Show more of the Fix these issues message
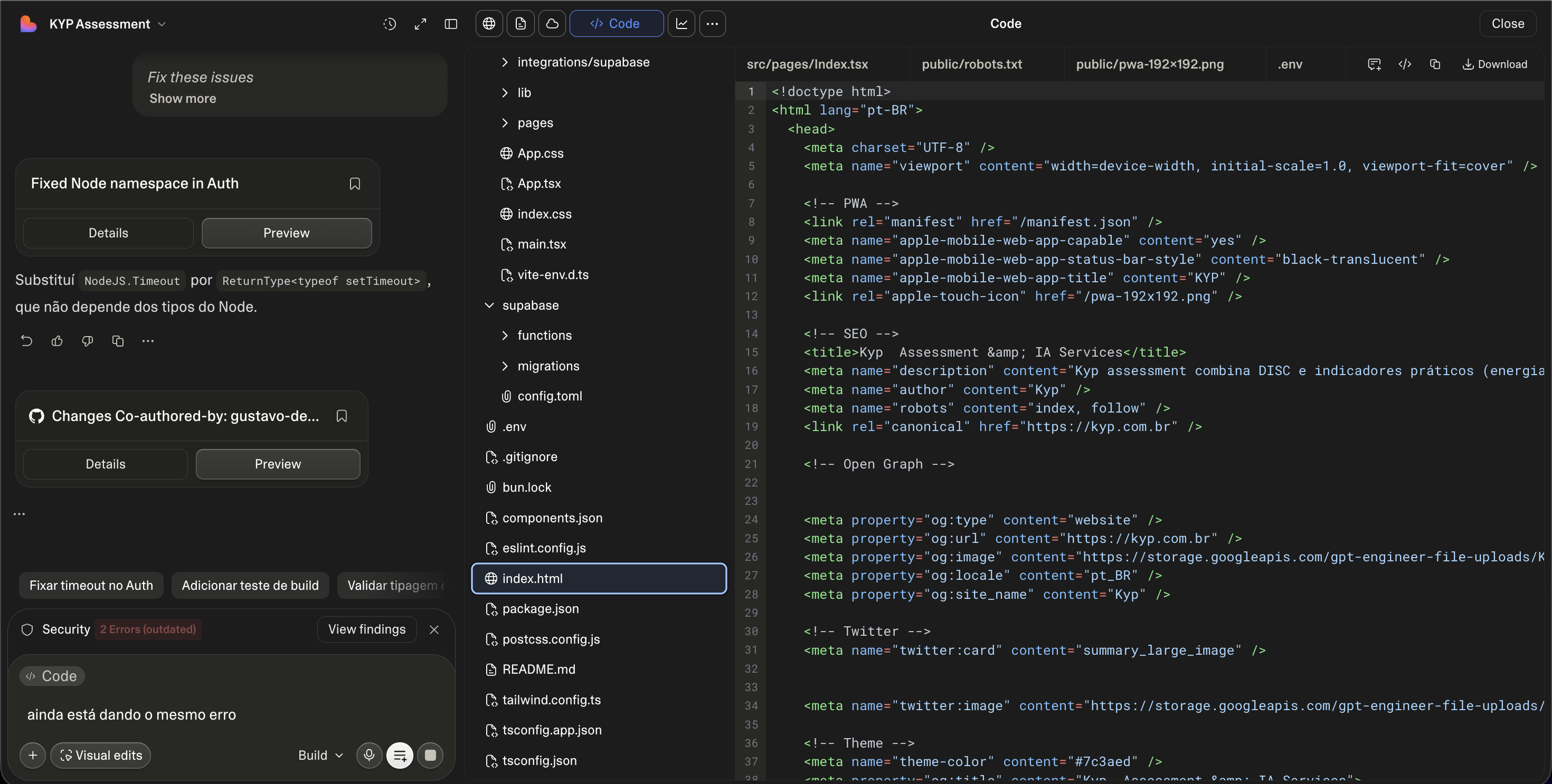 pyautogui.click(x=183, y=98)
